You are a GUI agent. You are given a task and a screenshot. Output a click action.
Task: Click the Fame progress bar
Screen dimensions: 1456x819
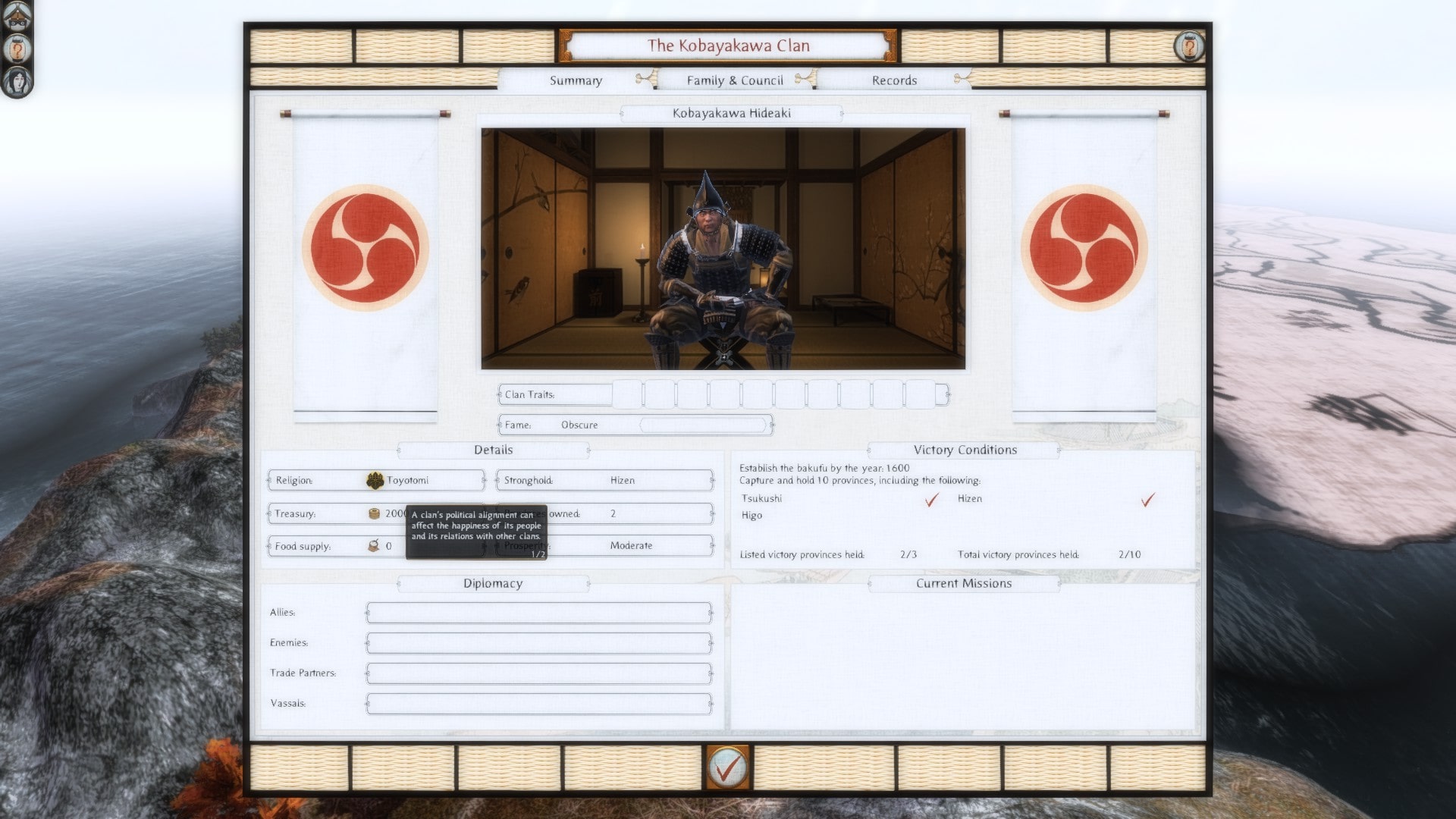pos(703,425)
